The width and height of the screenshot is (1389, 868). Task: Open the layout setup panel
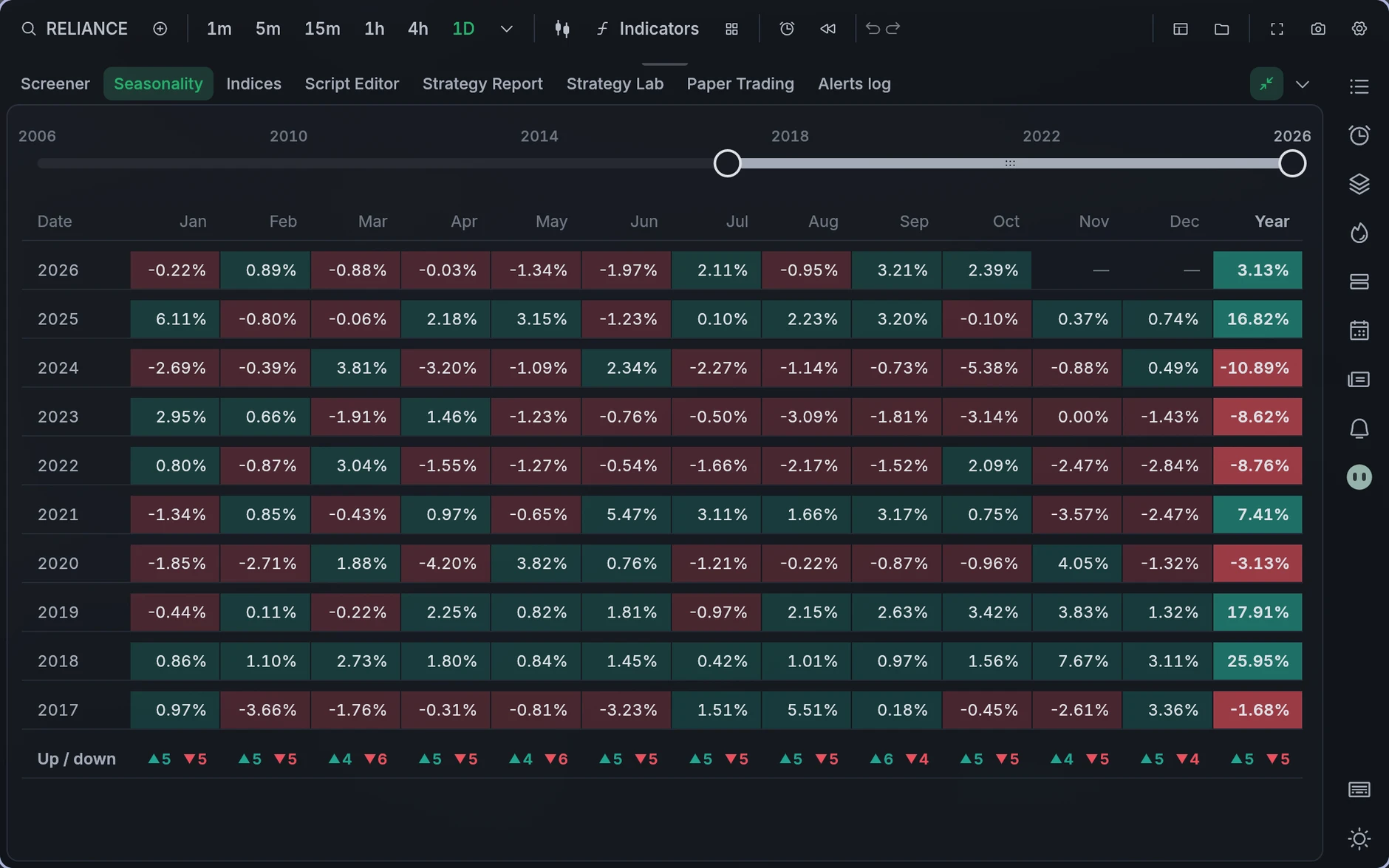(x=1181, y=29)
